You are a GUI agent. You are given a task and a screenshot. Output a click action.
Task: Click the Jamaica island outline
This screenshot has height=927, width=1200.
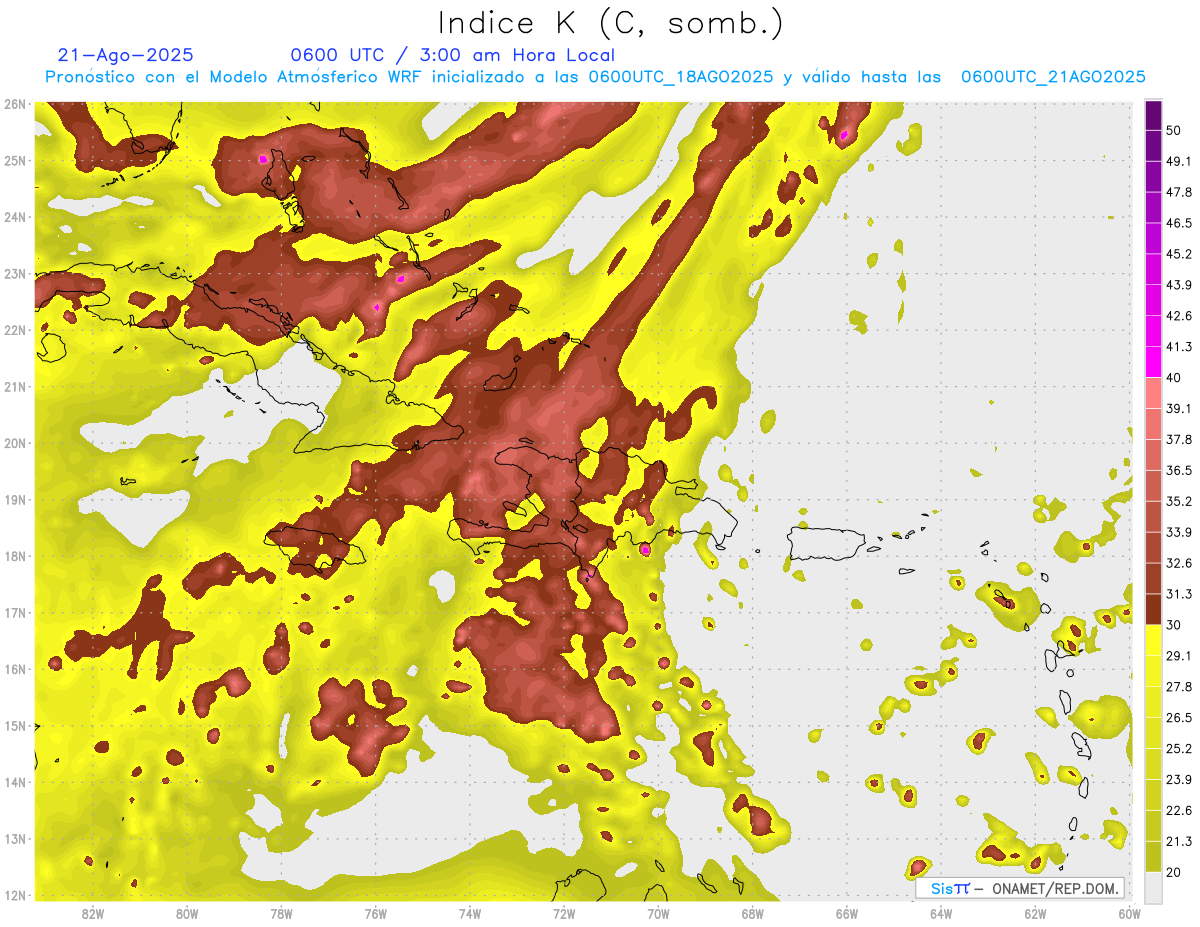coord(314,549)
